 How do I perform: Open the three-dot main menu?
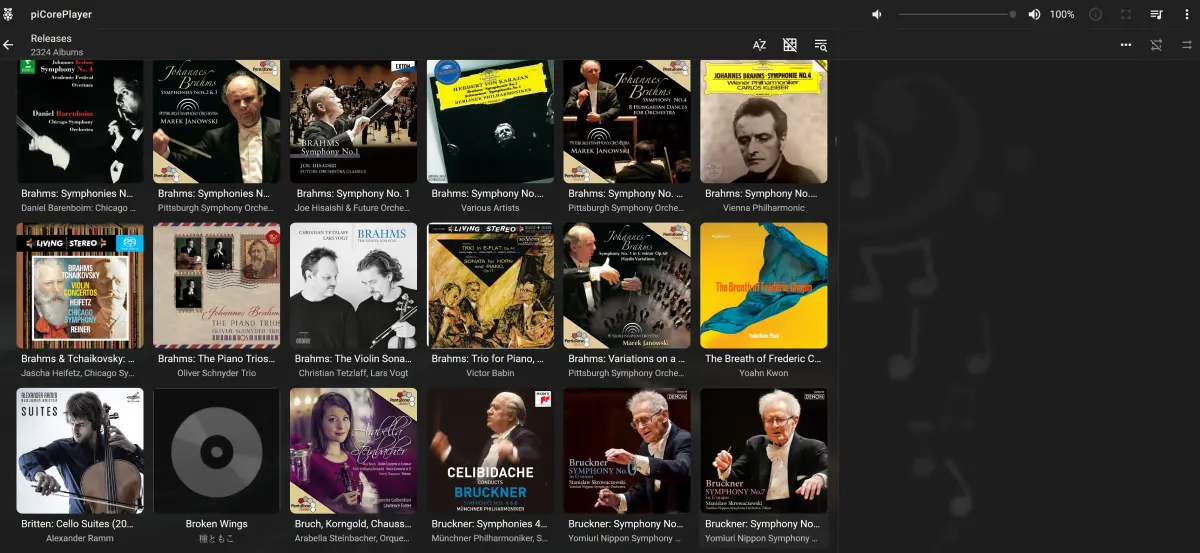(1187, 14)
